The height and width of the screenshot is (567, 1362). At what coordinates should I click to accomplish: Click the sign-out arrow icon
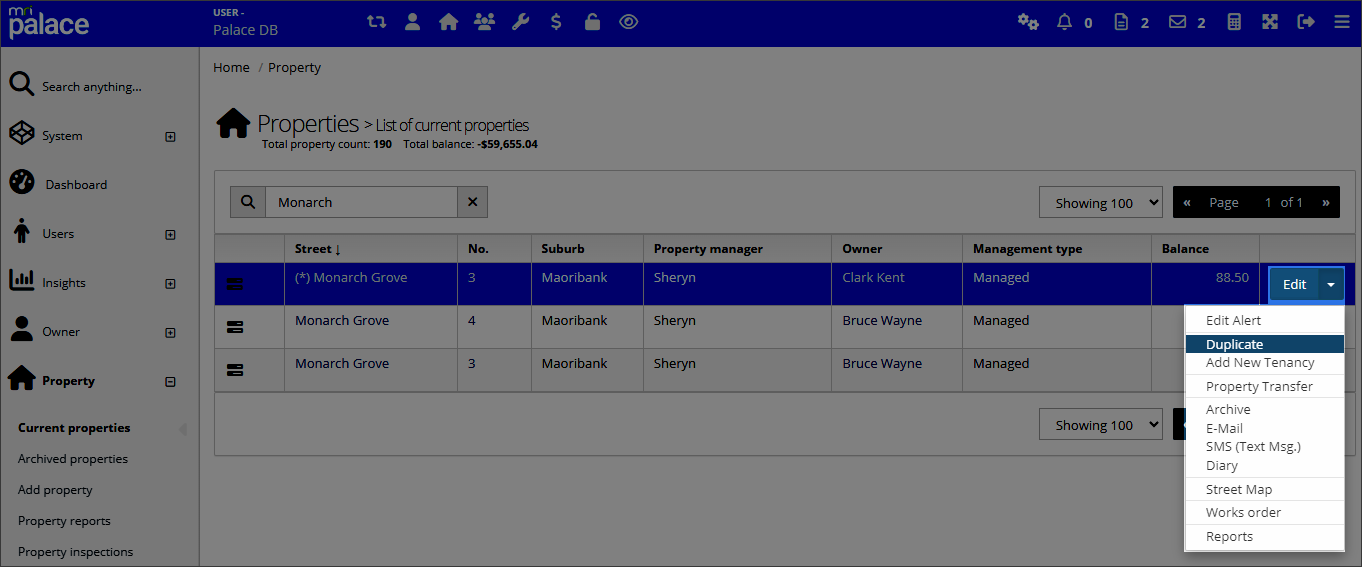click(1306, 21)
